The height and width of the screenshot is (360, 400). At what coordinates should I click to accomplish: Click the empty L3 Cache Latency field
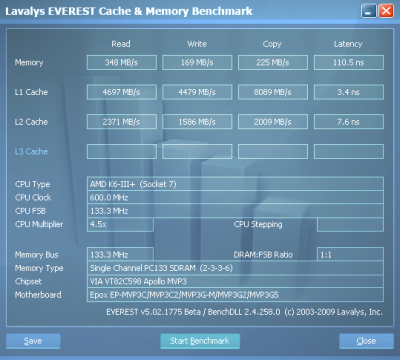[349, 151]
